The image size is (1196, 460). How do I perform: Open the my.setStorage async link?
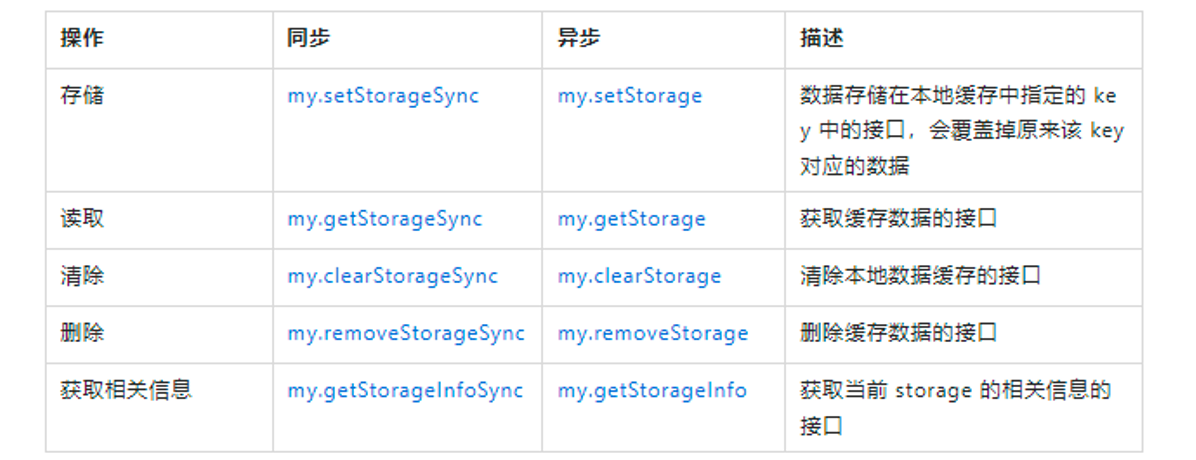[629, 96]
